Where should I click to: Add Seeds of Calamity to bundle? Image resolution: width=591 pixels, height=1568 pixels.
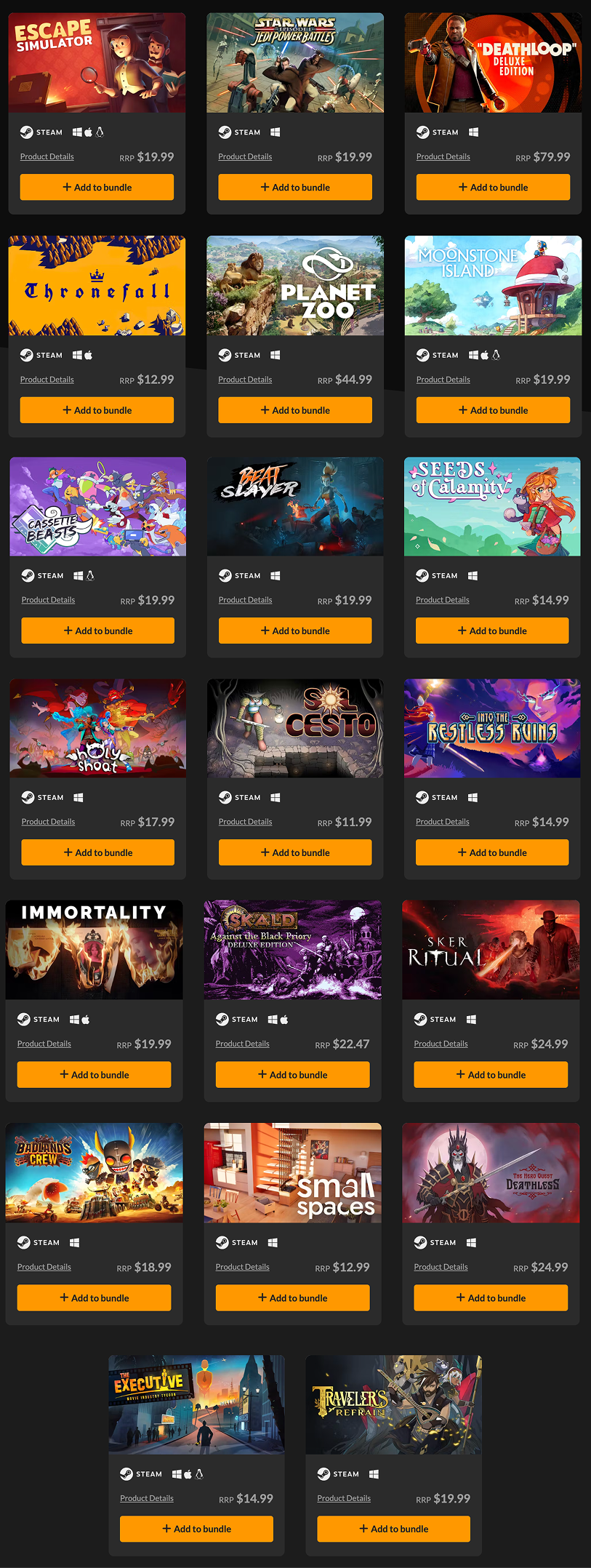point(492,631)
